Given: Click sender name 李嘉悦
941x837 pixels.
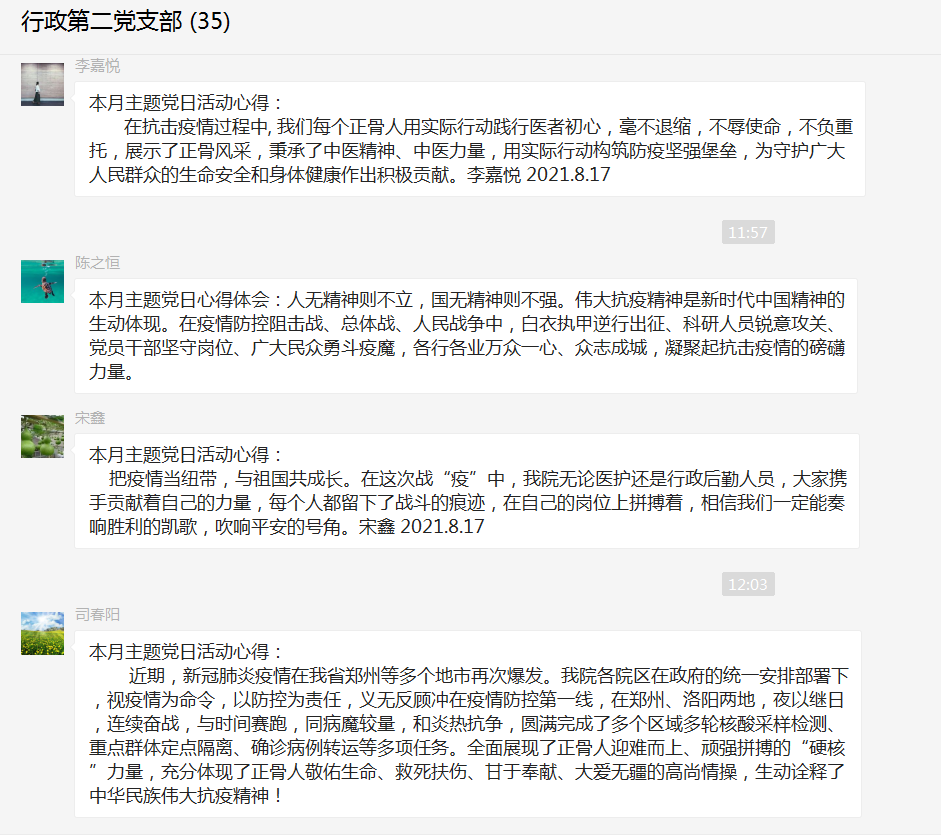Looking at the screenshot, I should point(97,65).
